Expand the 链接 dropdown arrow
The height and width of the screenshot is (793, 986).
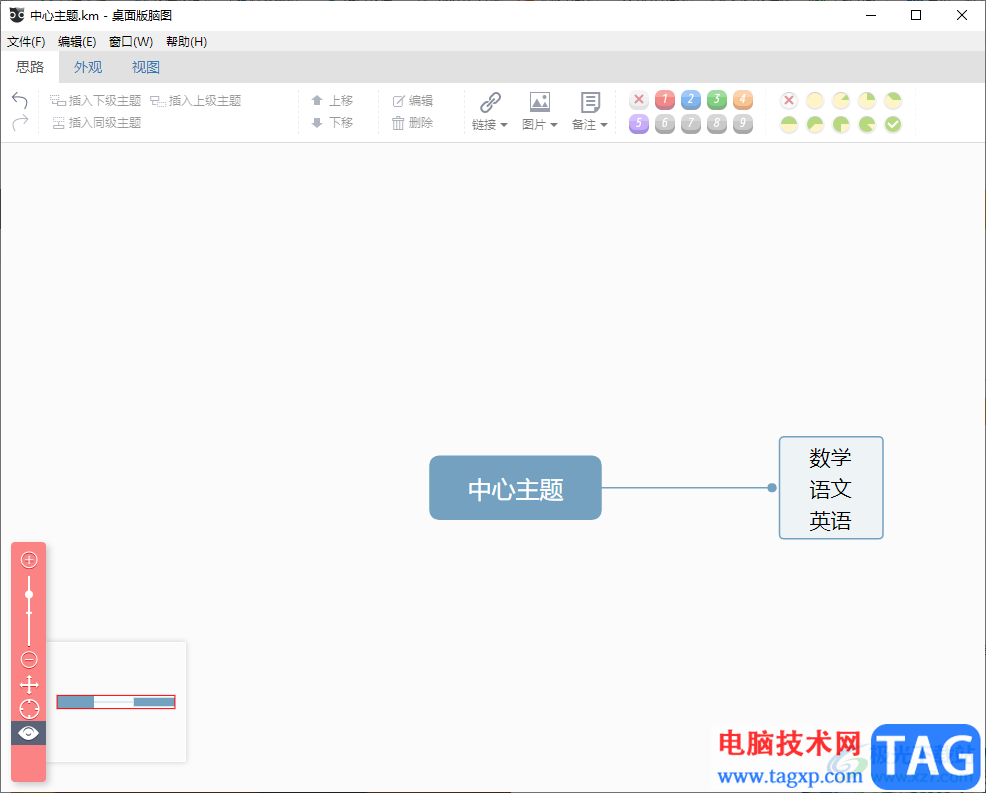[x=504, y=125]
